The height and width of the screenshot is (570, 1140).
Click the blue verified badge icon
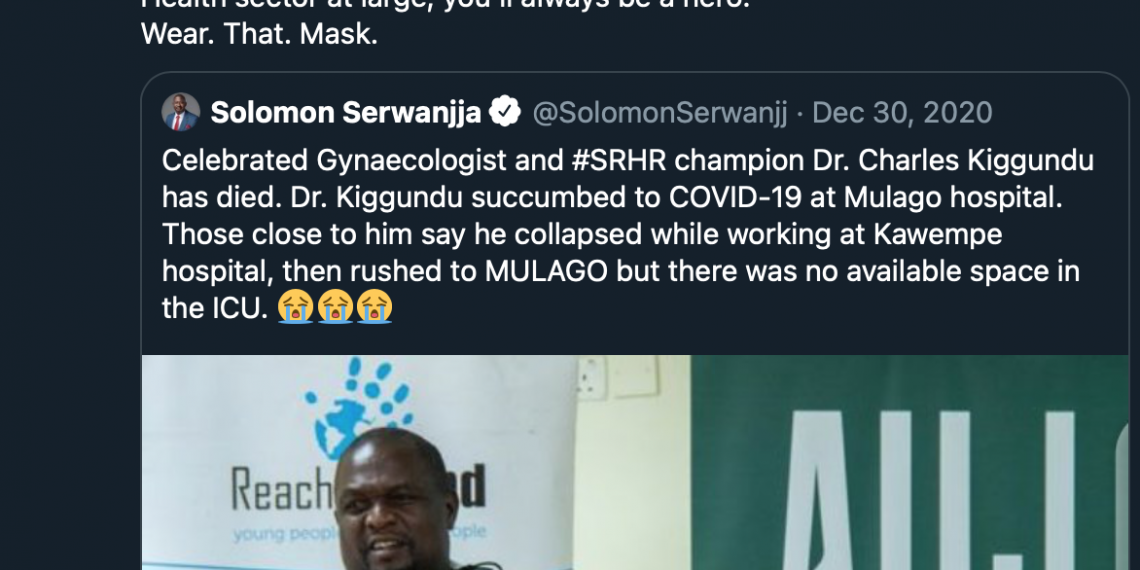click(x=504, y=112)
